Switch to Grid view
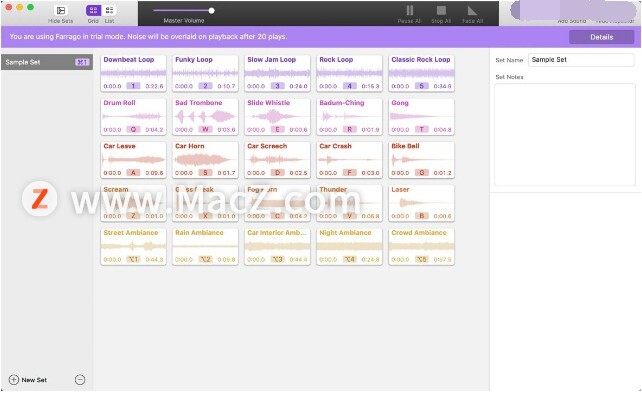The height and width of the screenshot is (397, 642). coord(93,11)
